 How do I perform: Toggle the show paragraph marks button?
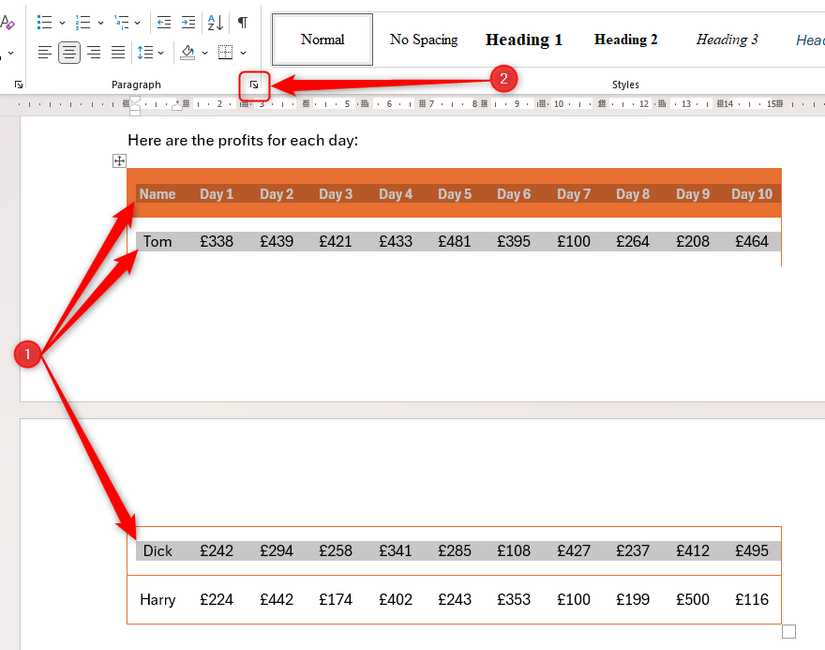[241, 21]
